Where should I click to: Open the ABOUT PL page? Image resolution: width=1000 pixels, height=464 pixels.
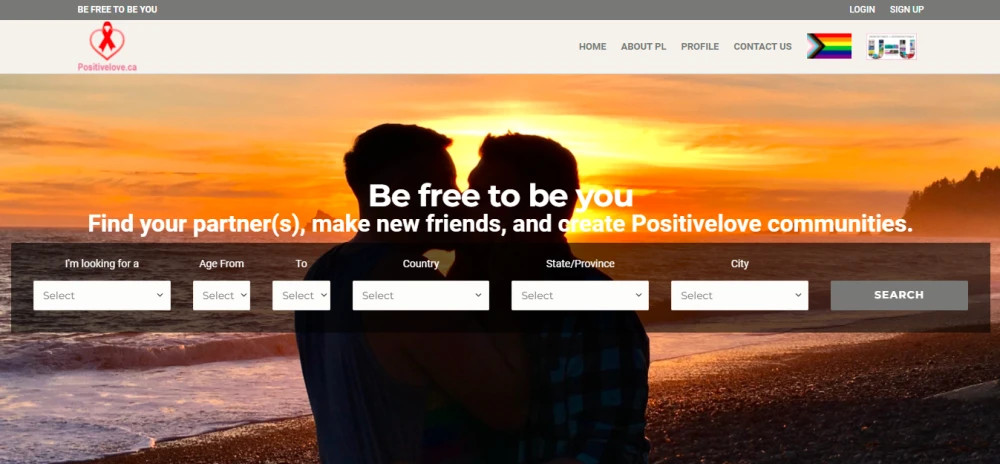coord(643,47)
